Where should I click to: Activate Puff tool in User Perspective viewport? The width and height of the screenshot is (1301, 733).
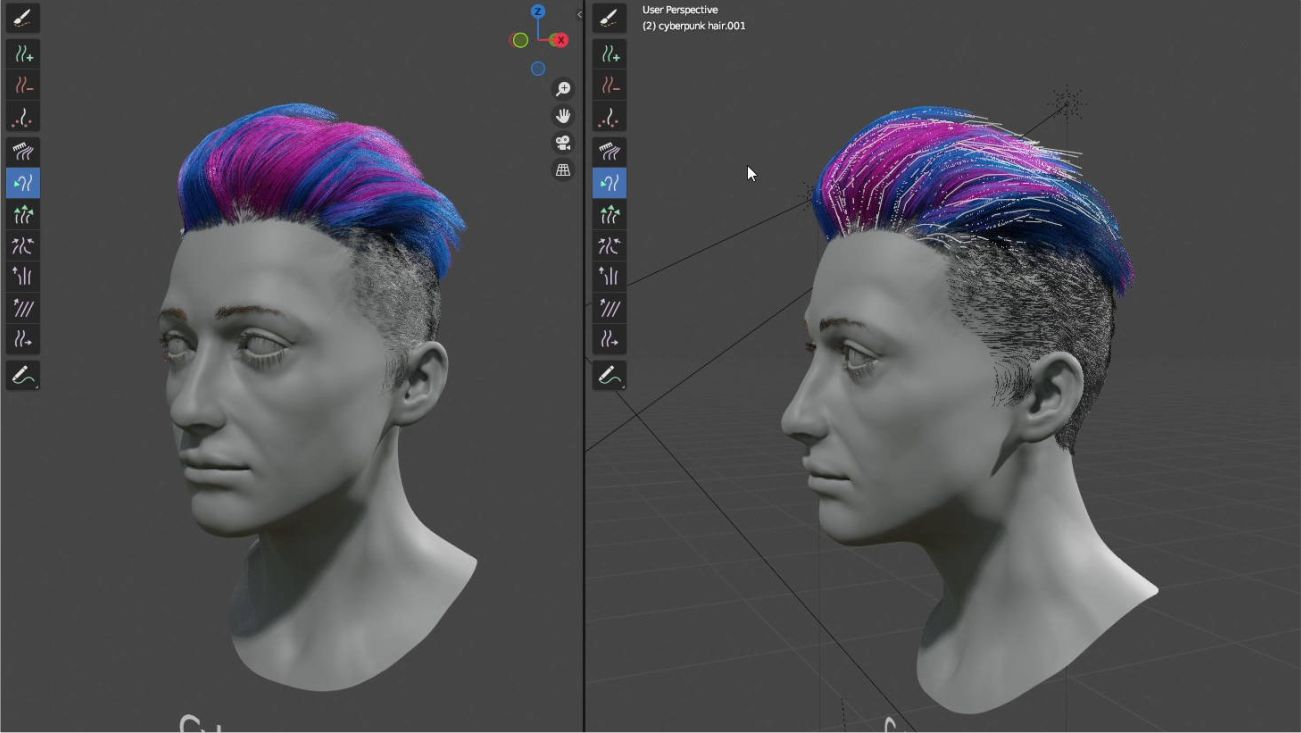pos(610,276)
